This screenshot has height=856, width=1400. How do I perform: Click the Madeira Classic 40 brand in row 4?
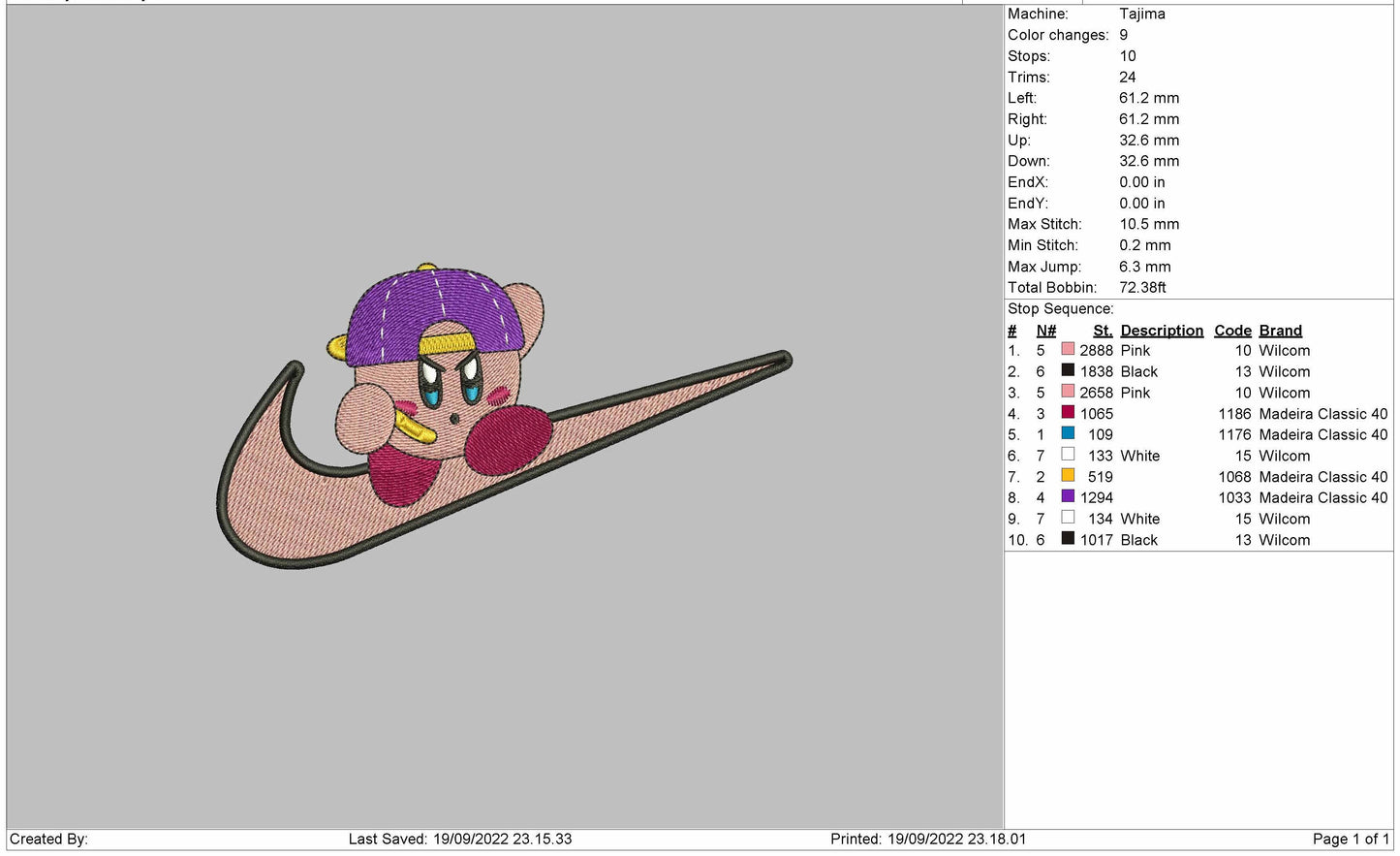click(1322, 414)
